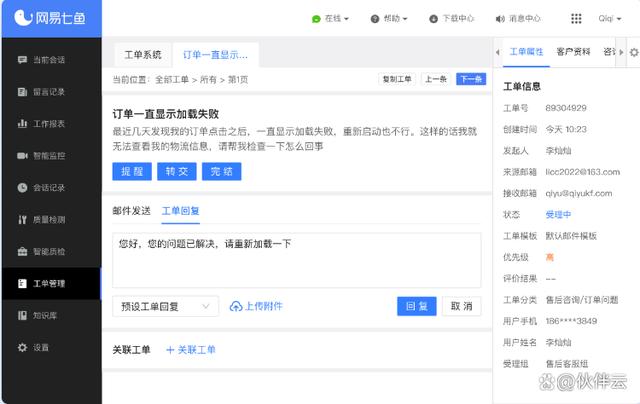Open 消息中心 speaker icon

(500, 18)
